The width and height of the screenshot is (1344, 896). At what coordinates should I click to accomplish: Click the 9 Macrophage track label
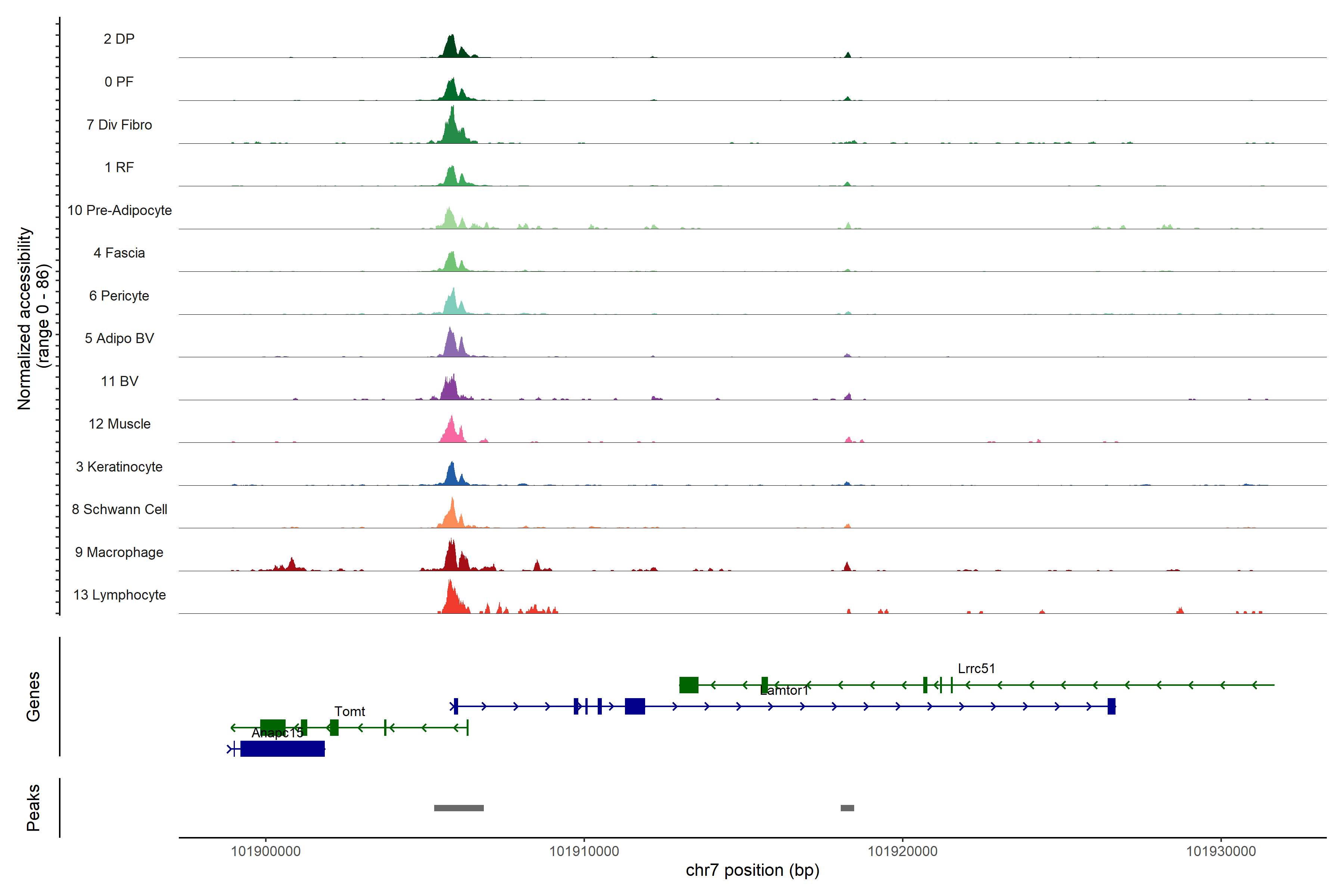[119, 552]
